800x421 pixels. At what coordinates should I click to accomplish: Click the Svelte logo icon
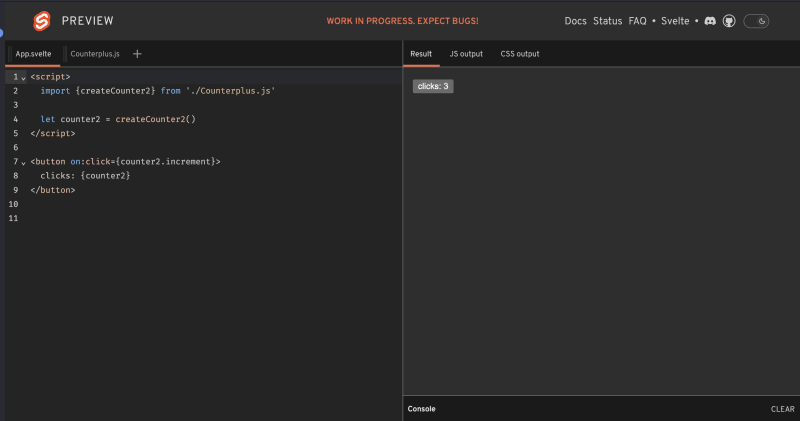[x=42, y=21]
